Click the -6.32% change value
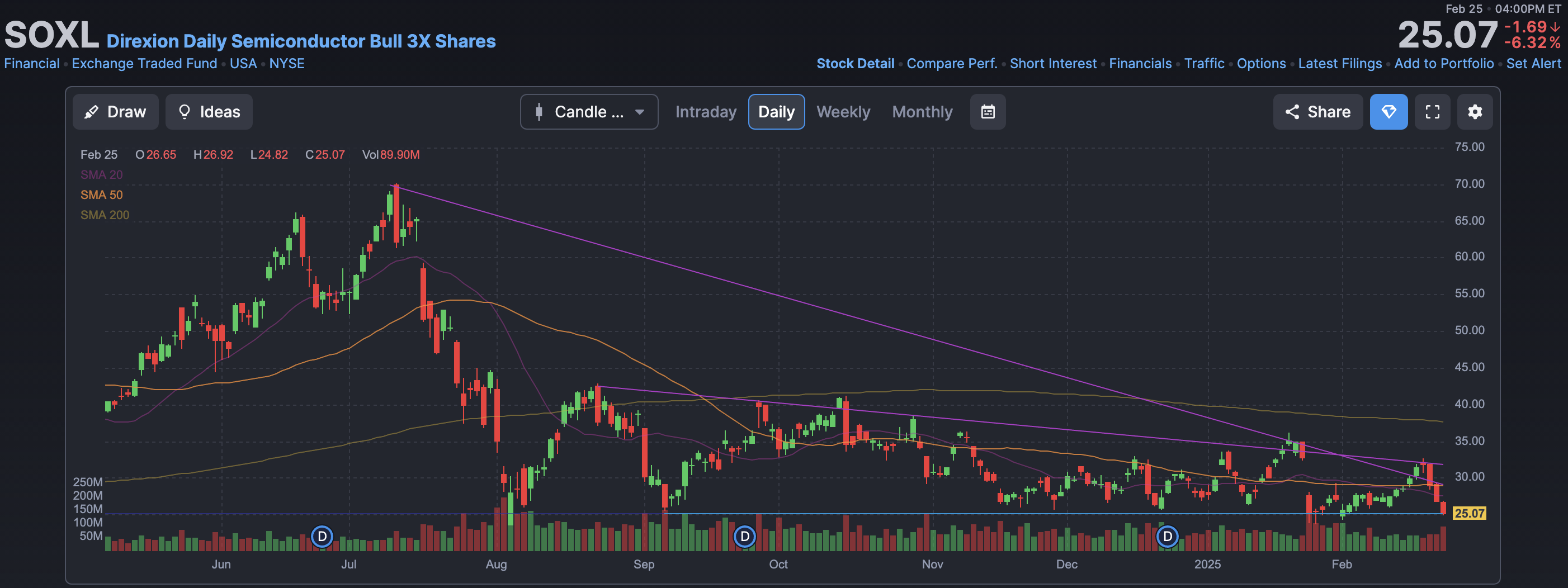The image size is (1568, 588). coord(1532,42)
